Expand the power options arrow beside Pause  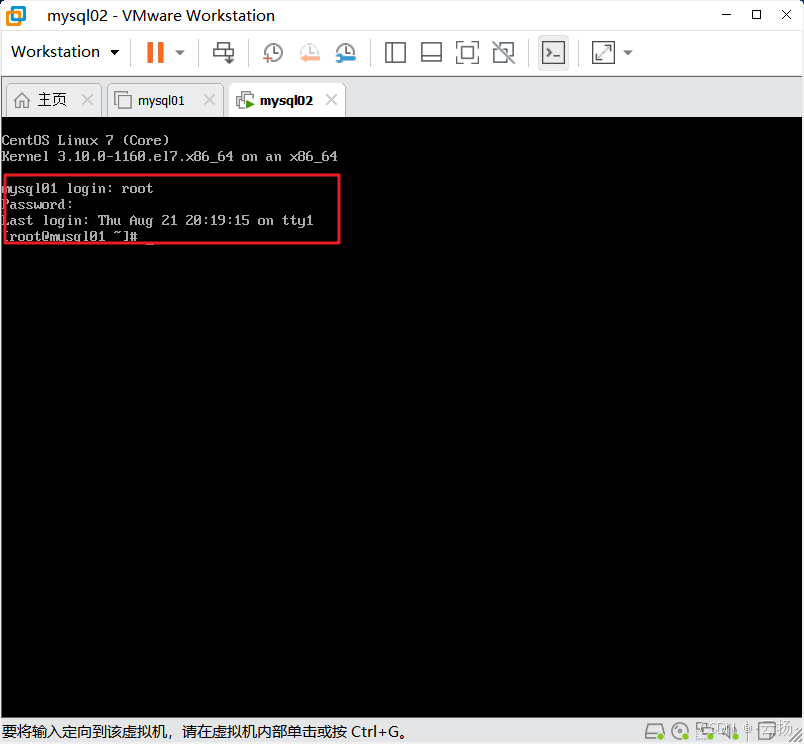[180, 52]
